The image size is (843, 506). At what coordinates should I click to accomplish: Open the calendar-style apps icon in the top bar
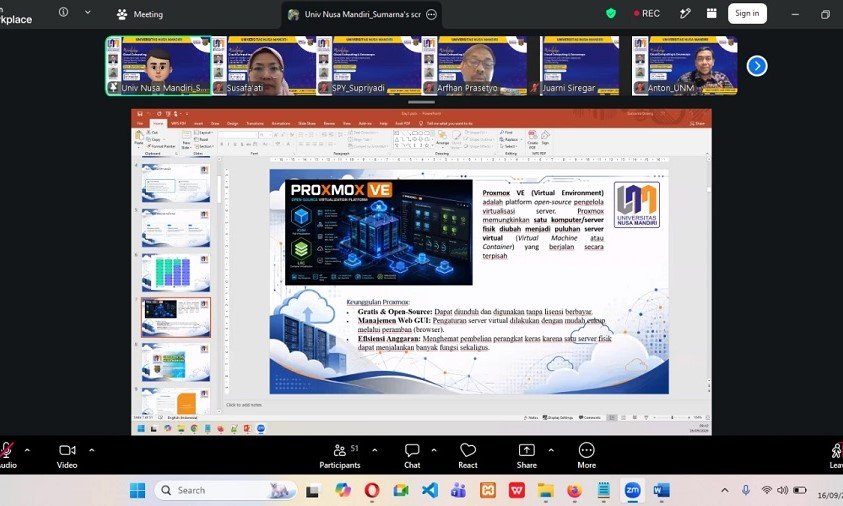[x=711, y=13]
